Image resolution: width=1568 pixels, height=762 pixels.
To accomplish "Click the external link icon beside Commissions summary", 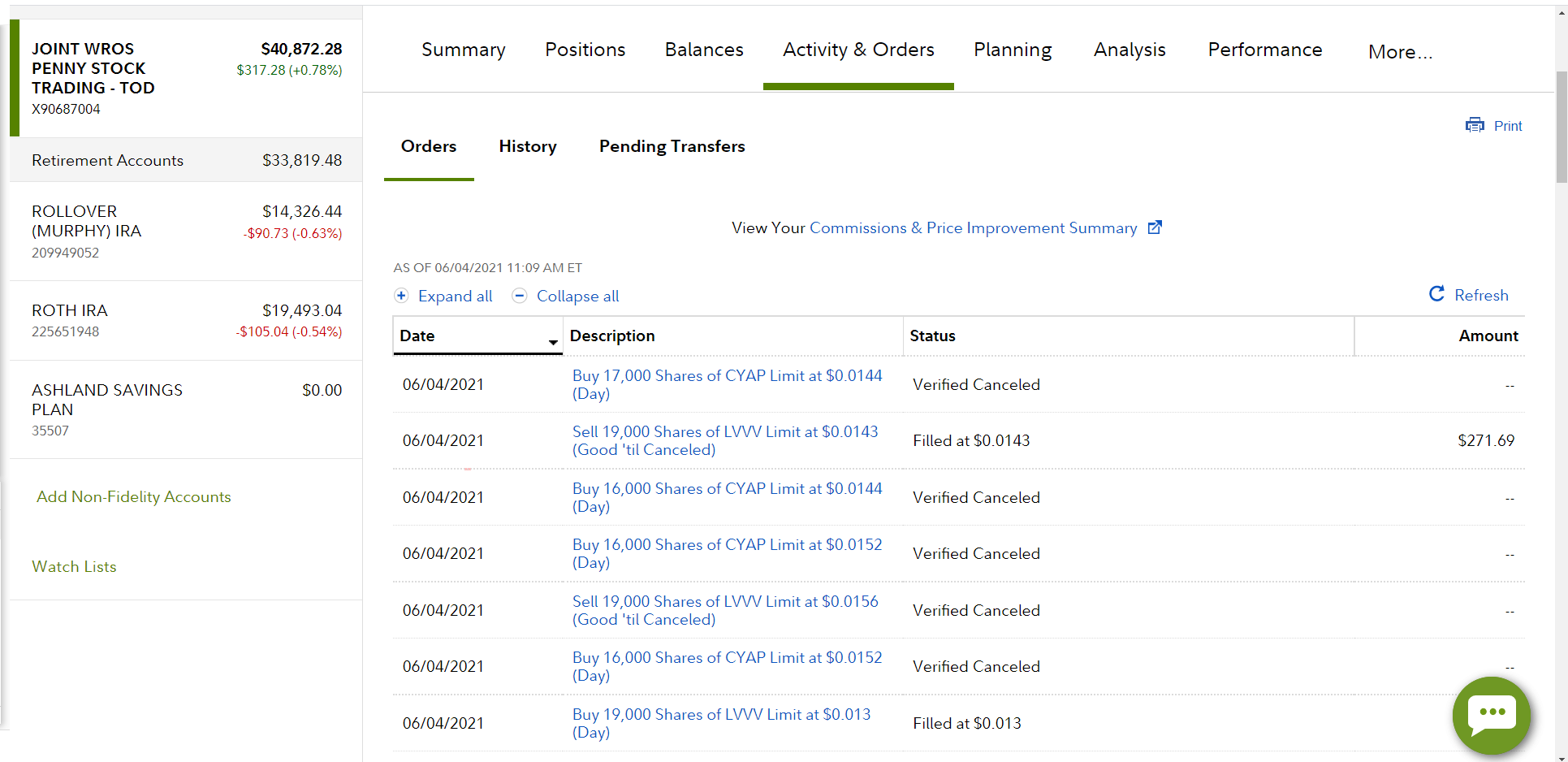I will click(x=1155, y=227).
